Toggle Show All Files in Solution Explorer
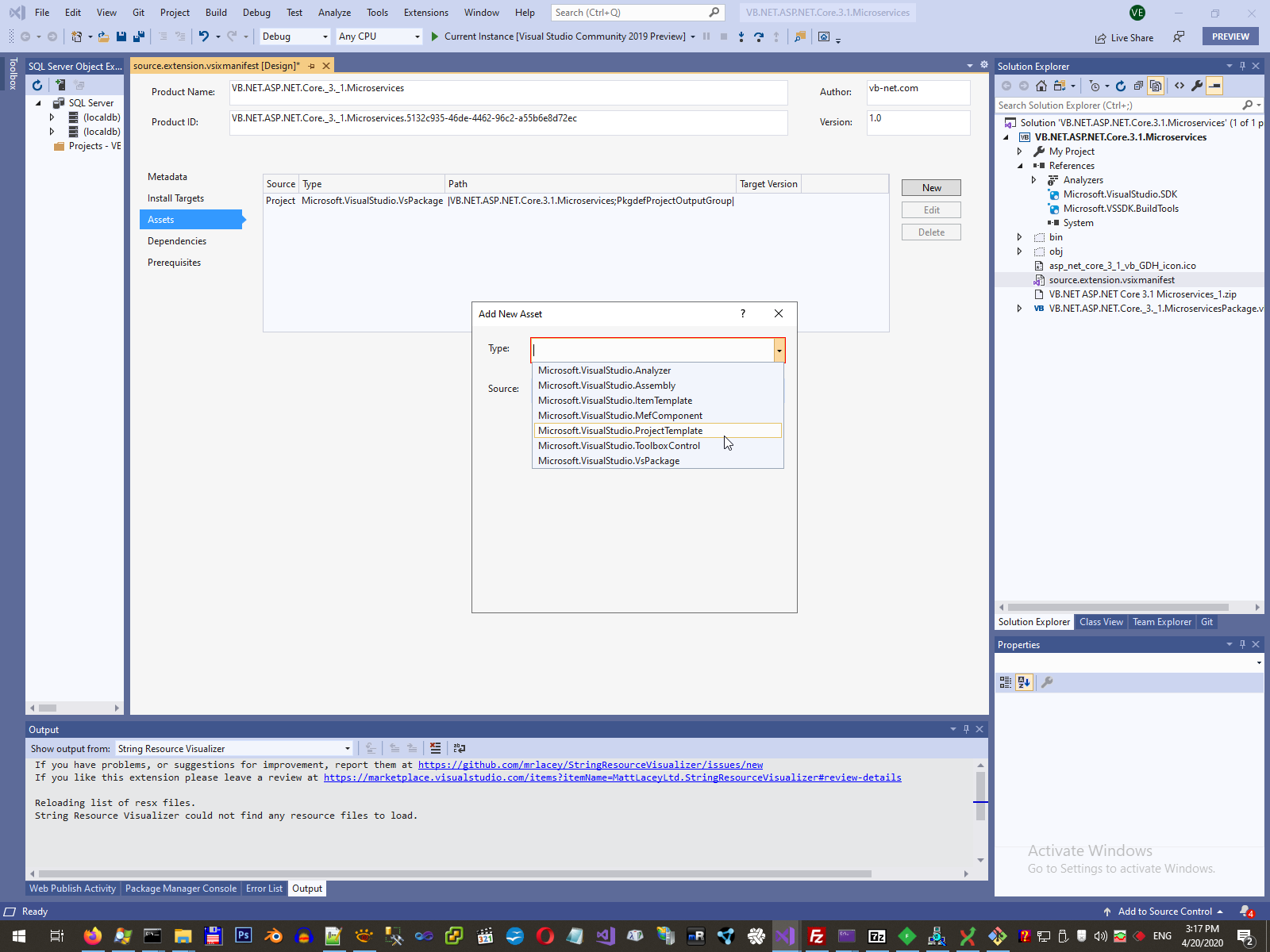The width and height of the screenshot is (1270, 952). (x=1156, y=86)
